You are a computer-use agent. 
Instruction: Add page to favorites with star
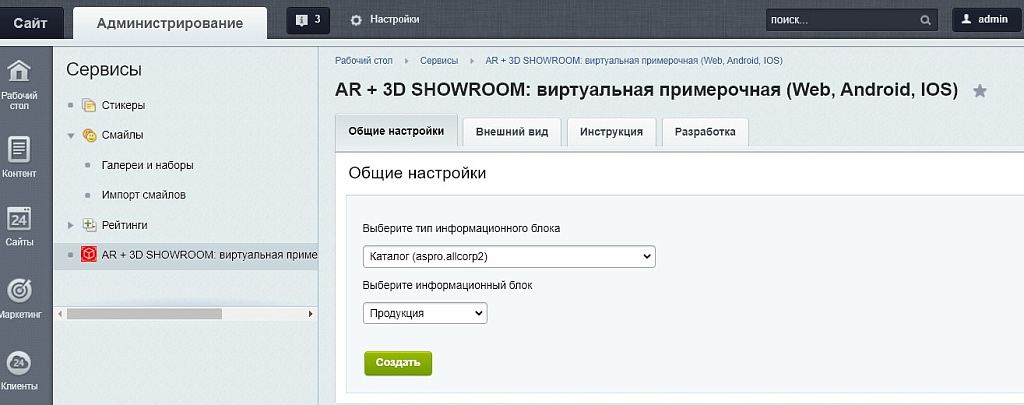[980, 91]
